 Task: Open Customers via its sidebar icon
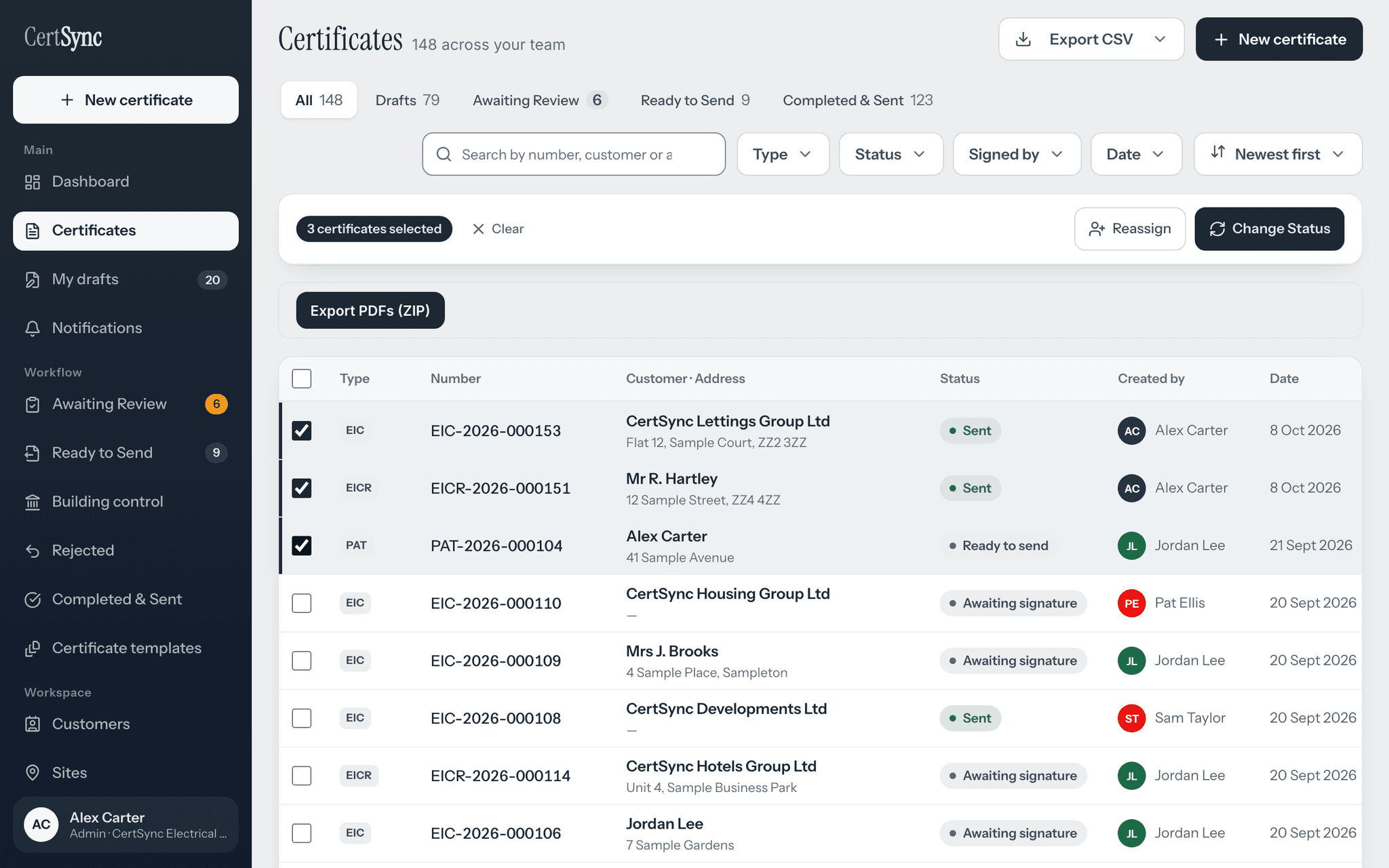point(33,724)
